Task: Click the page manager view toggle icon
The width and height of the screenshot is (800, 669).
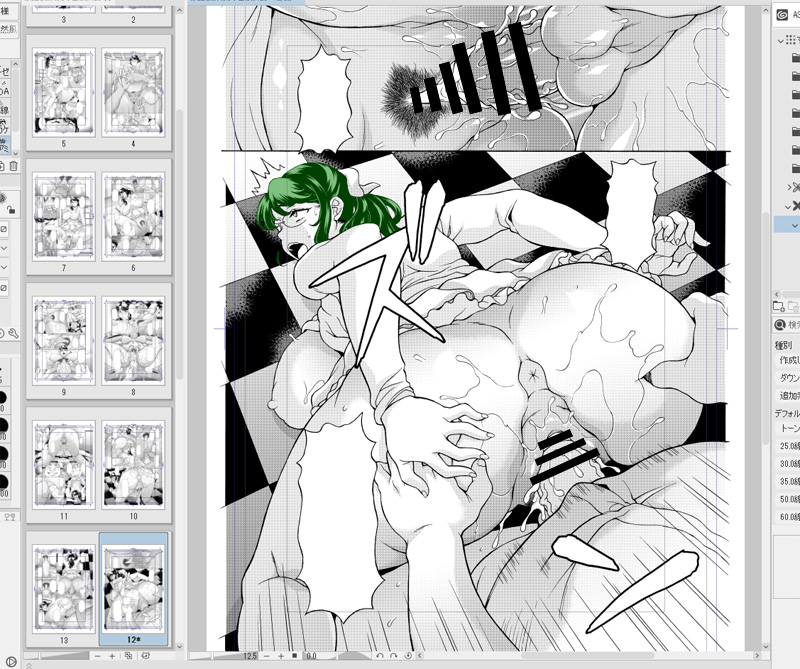Action: click(x=129, y=656)
